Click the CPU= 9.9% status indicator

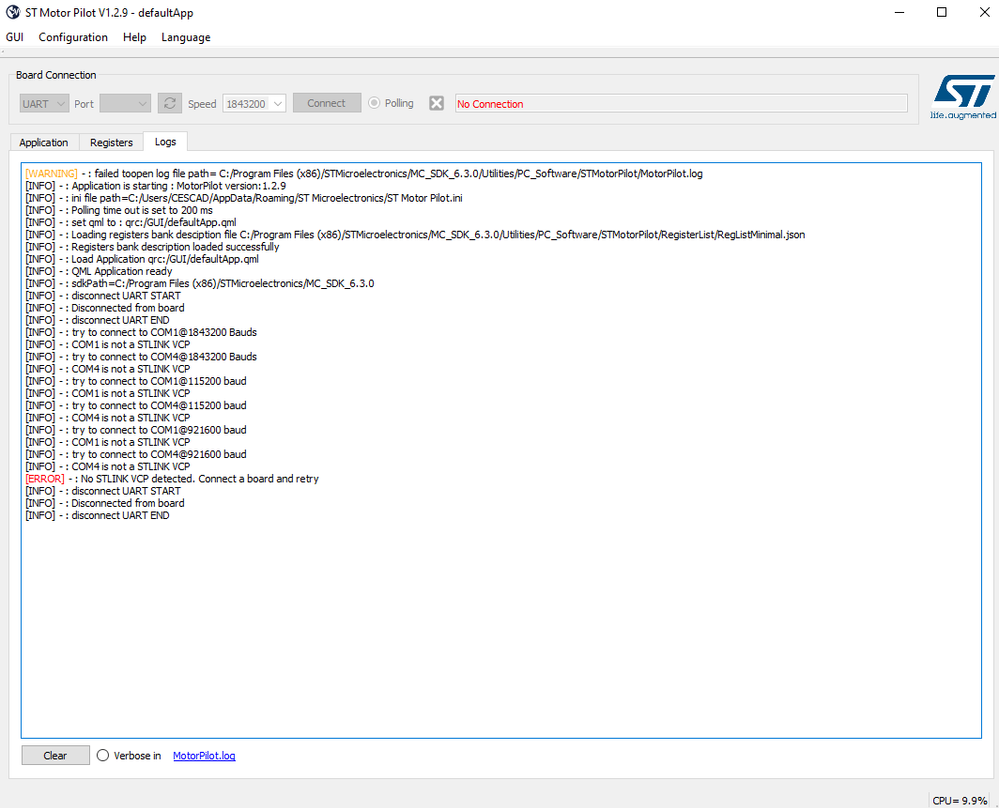[959, 800]
